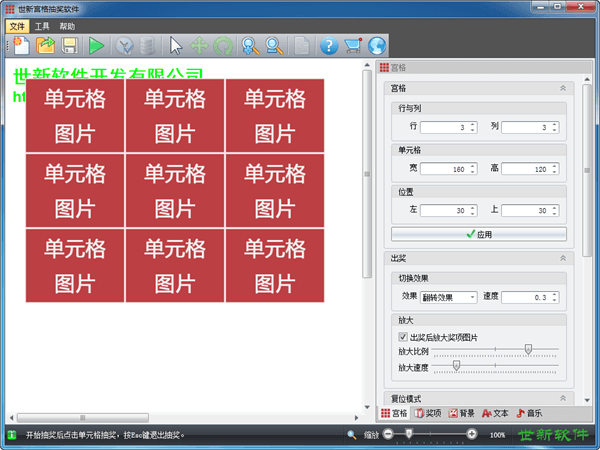
Task: Click the 应用 apply button
Action: [x=479, y=234]
